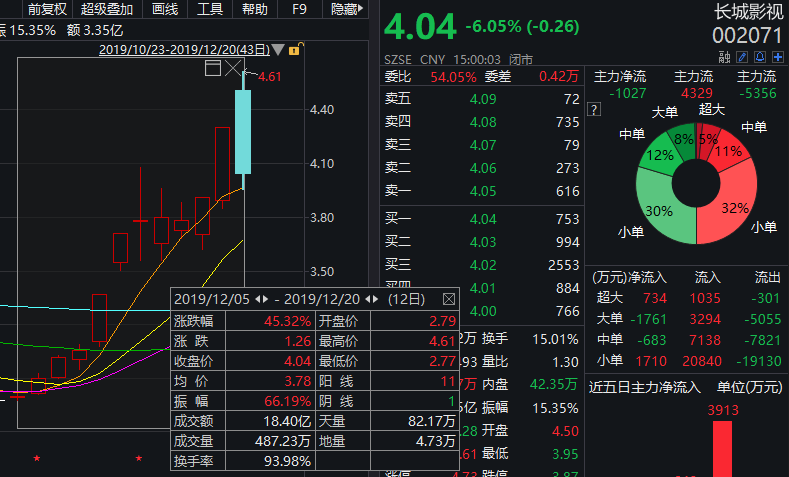The height and width of the screenshot is (477, 789).
Task: Click the F9 menu item
Action: (x=299, y=9)
